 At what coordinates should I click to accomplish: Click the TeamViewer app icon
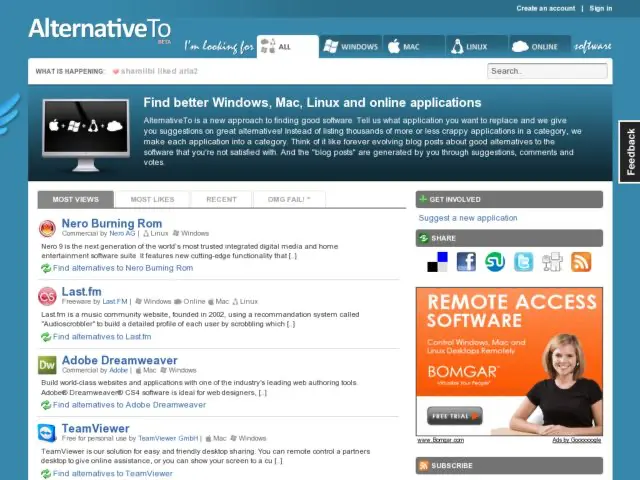point(47,433)
